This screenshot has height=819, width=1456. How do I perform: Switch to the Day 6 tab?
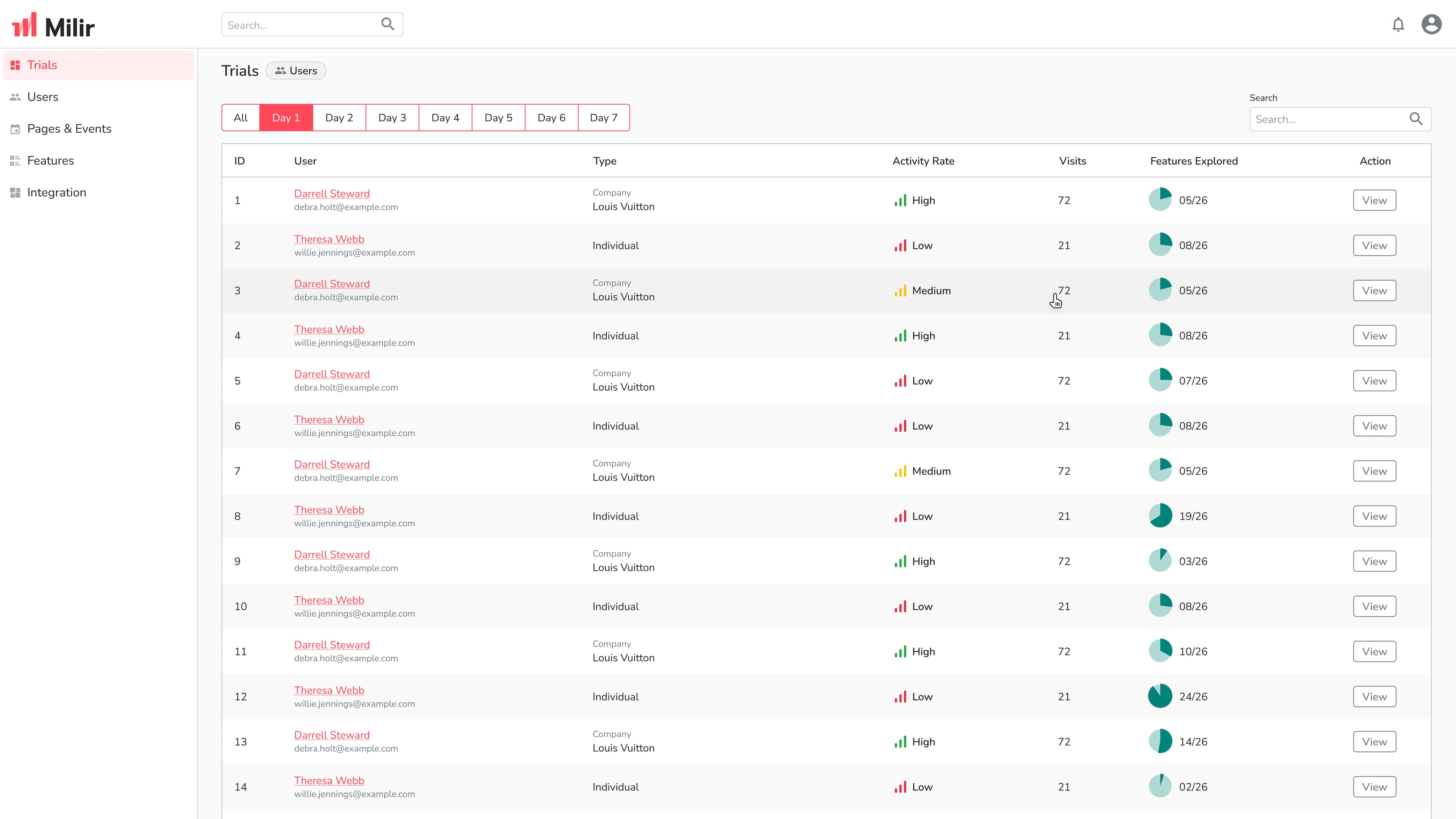pos(552,118)
